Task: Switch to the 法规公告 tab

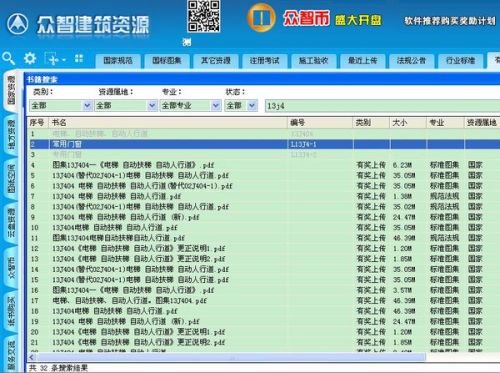Action: coord(412,61)
